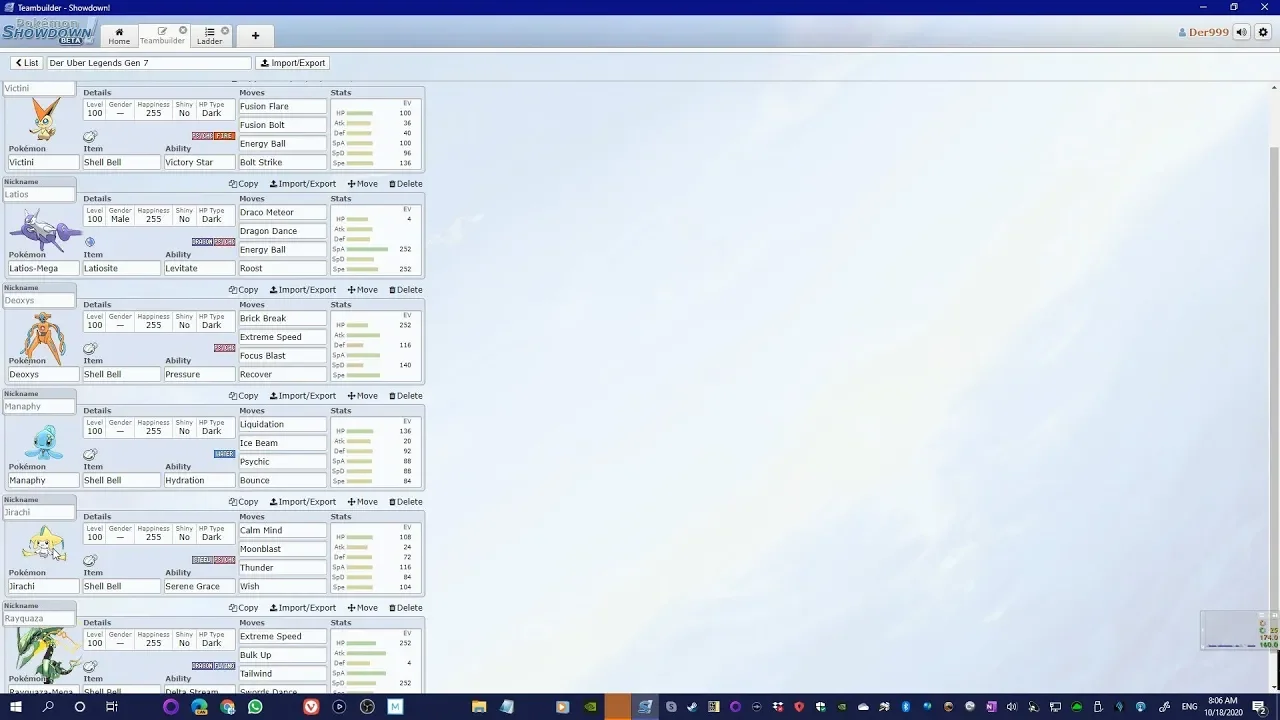Image resolution: width=1280 pixels, height=720 pixels.
Task: Click the sound speaker icon in the header
Action: (1241, 32)
